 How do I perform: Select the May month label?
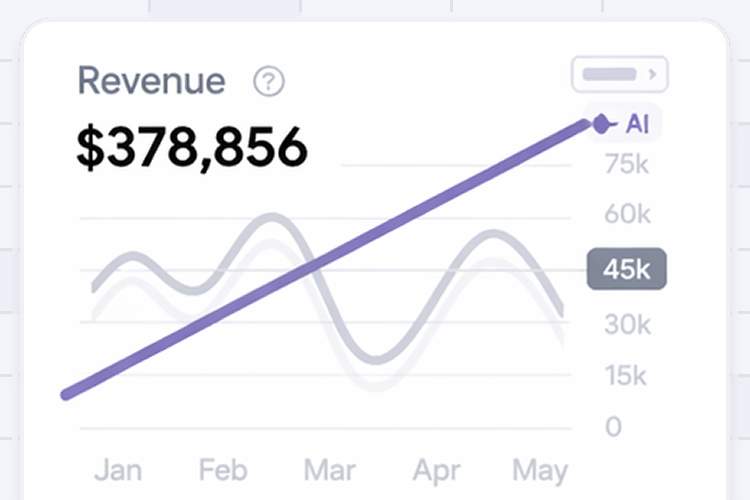click(540, 469)
